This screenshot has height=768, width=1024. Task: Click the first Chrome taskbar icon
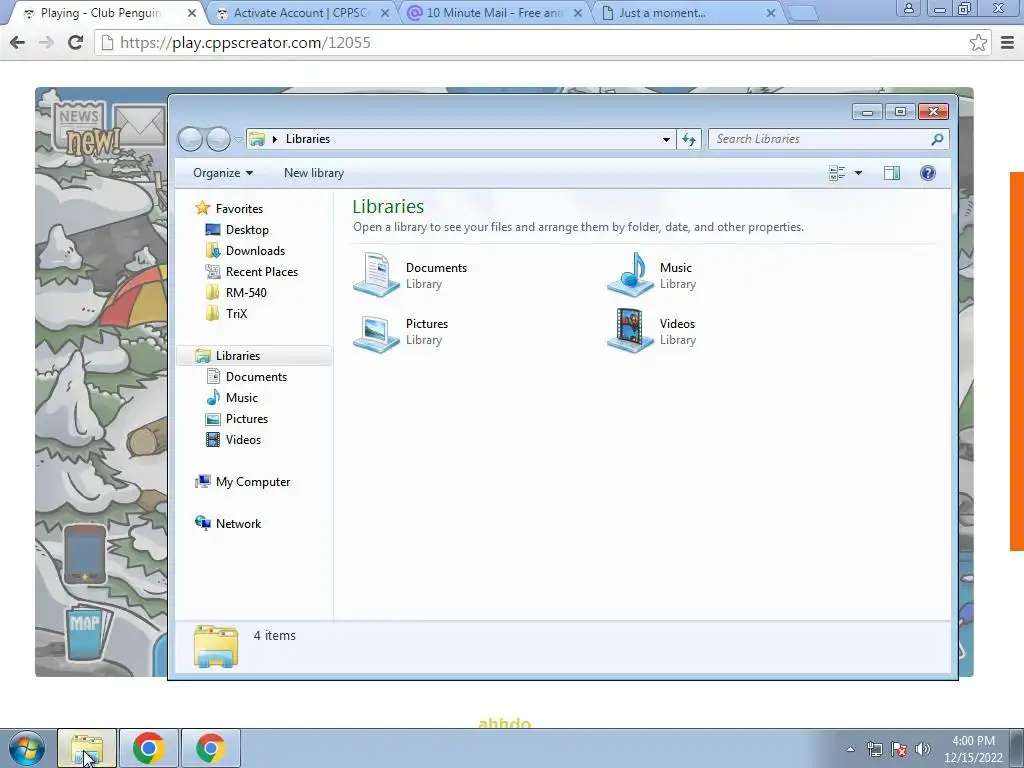click(148, 748)
